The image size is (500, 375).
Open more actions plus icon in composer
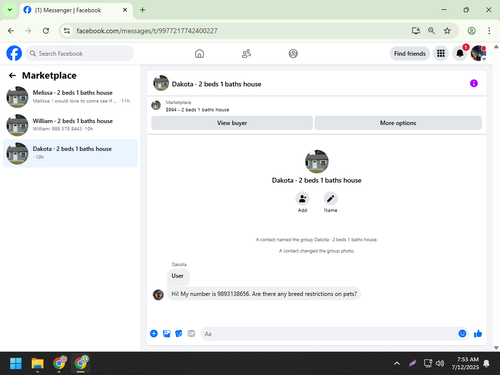pyautogui.click(x=154, y=333)
